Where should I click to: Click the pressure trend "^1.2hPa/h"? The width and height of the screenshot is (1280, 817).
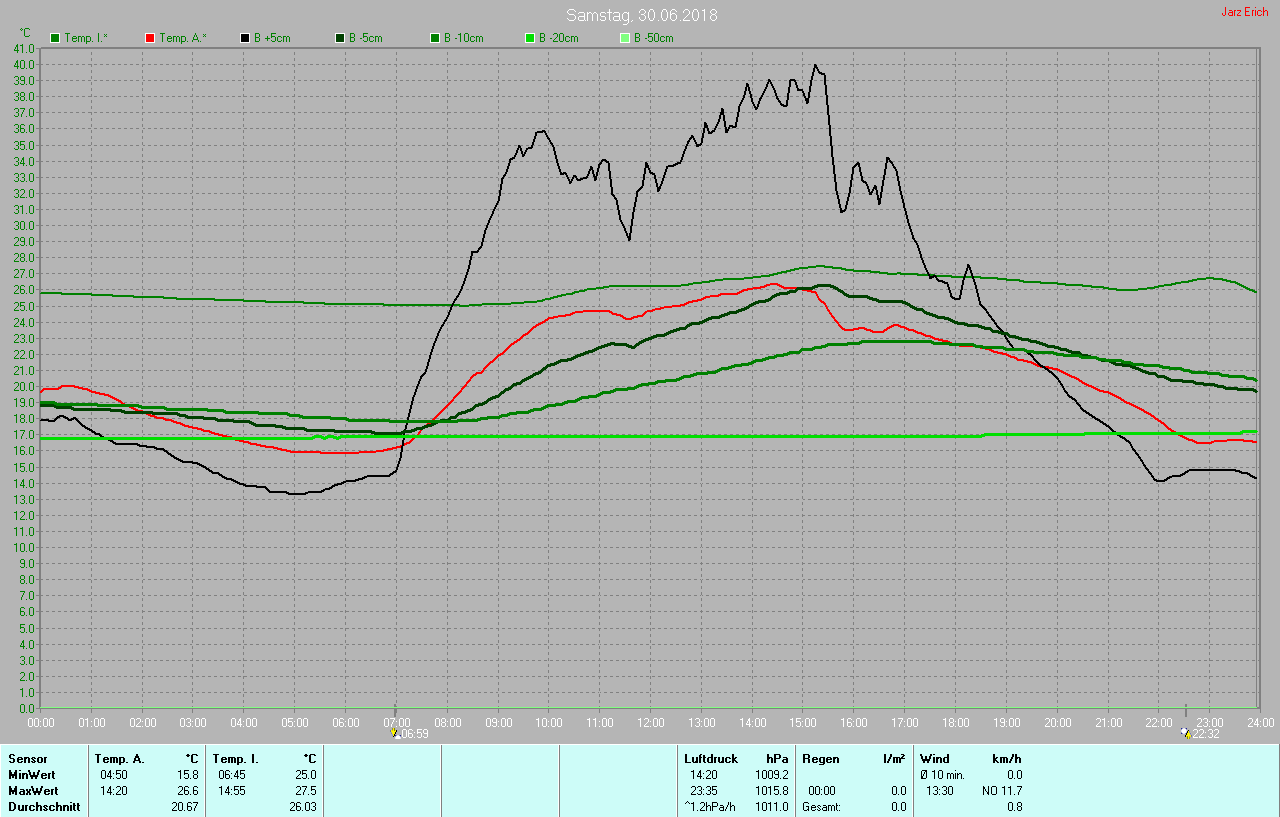pos(711,807)
